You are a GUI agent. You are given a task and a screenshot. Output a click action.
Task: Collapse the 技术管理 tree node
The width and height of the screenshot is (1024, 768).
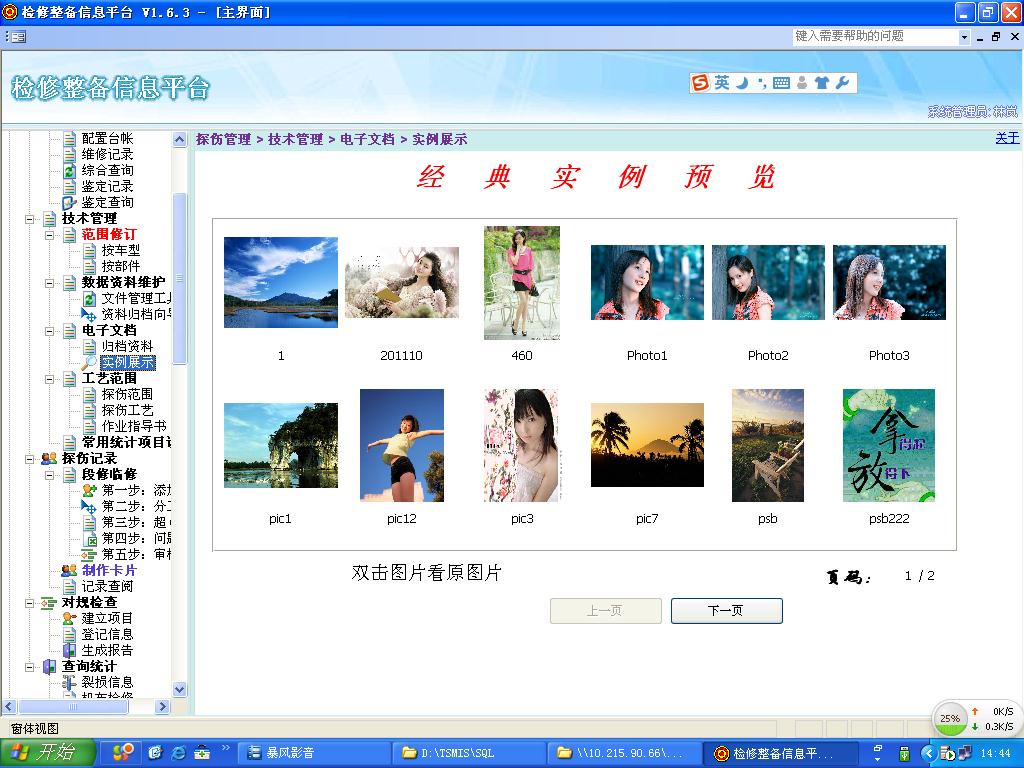[29, 218]
